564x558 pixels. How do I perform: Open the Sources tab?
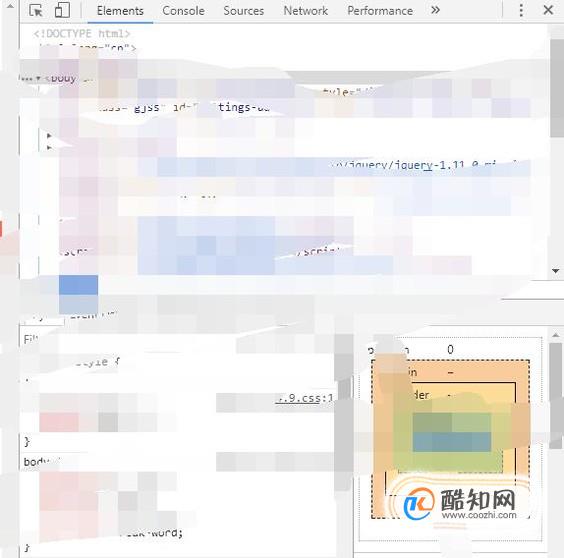[244, 11]
